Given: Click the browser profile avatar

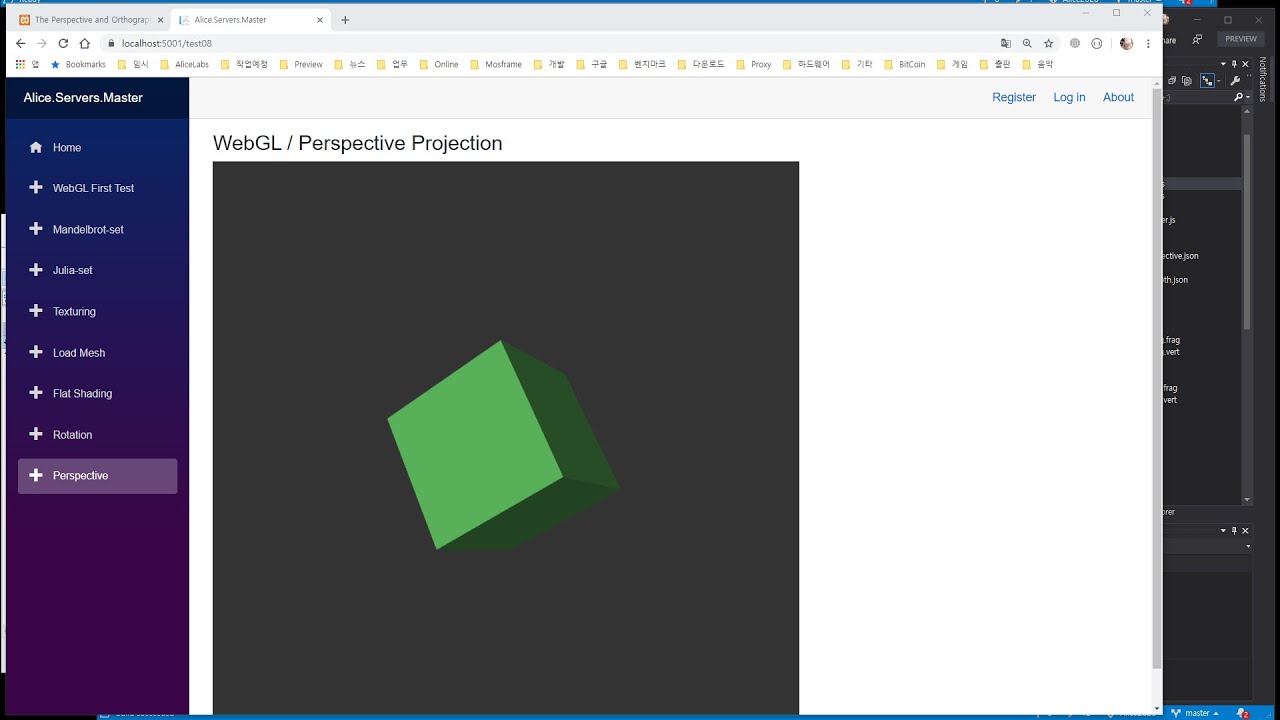Looking at the screenshot, I should 1126,43.
